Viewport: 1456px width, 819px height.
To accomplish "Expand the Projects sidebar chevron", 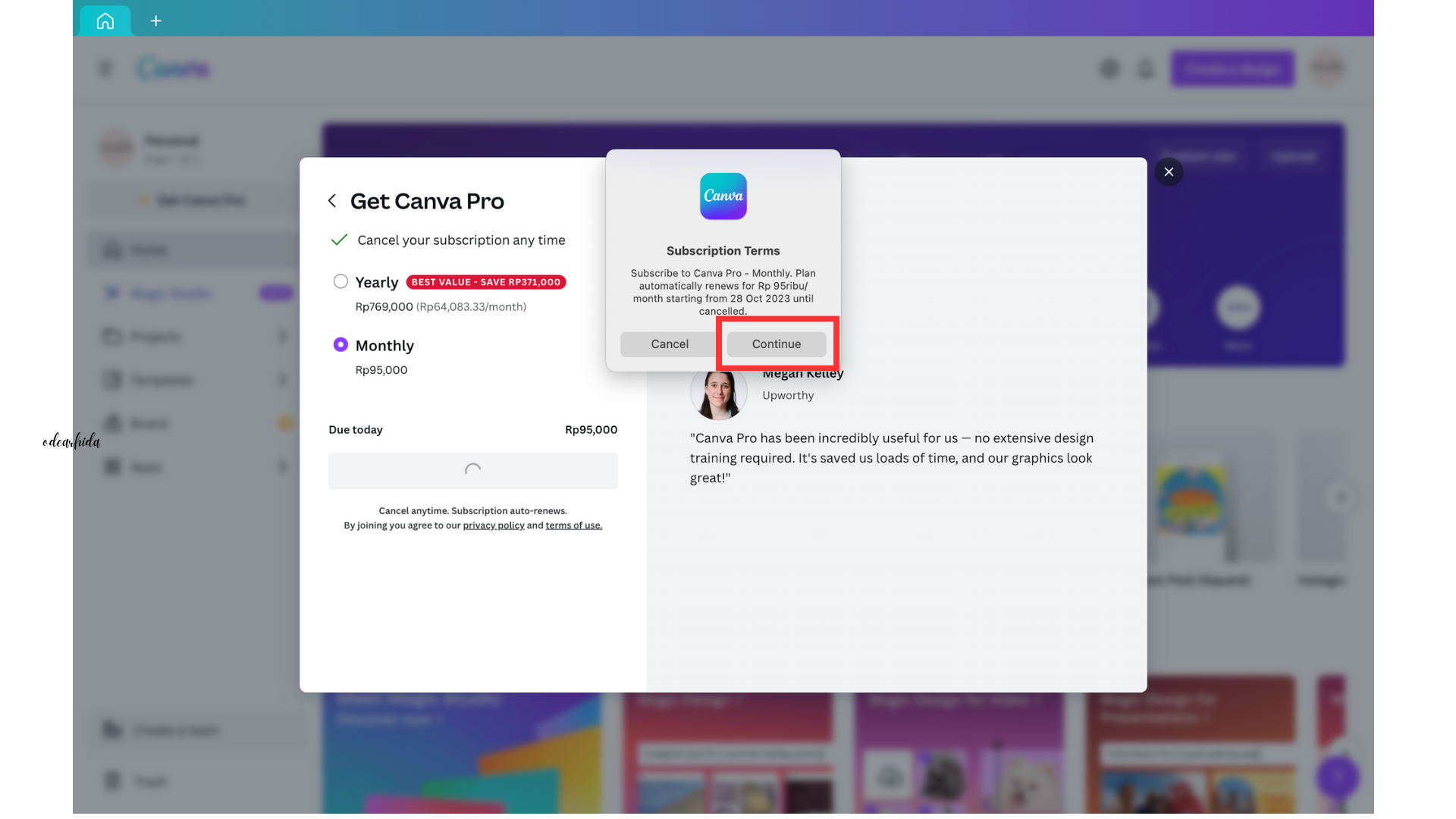I will (282, 336).
